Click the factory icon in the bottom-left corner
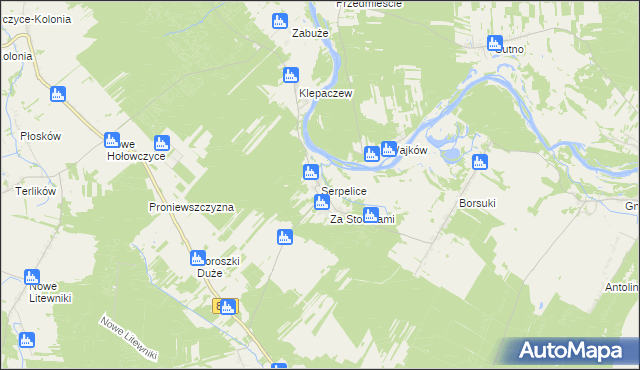Viewport: 640px width, 370px height. [x=27, y=340]
